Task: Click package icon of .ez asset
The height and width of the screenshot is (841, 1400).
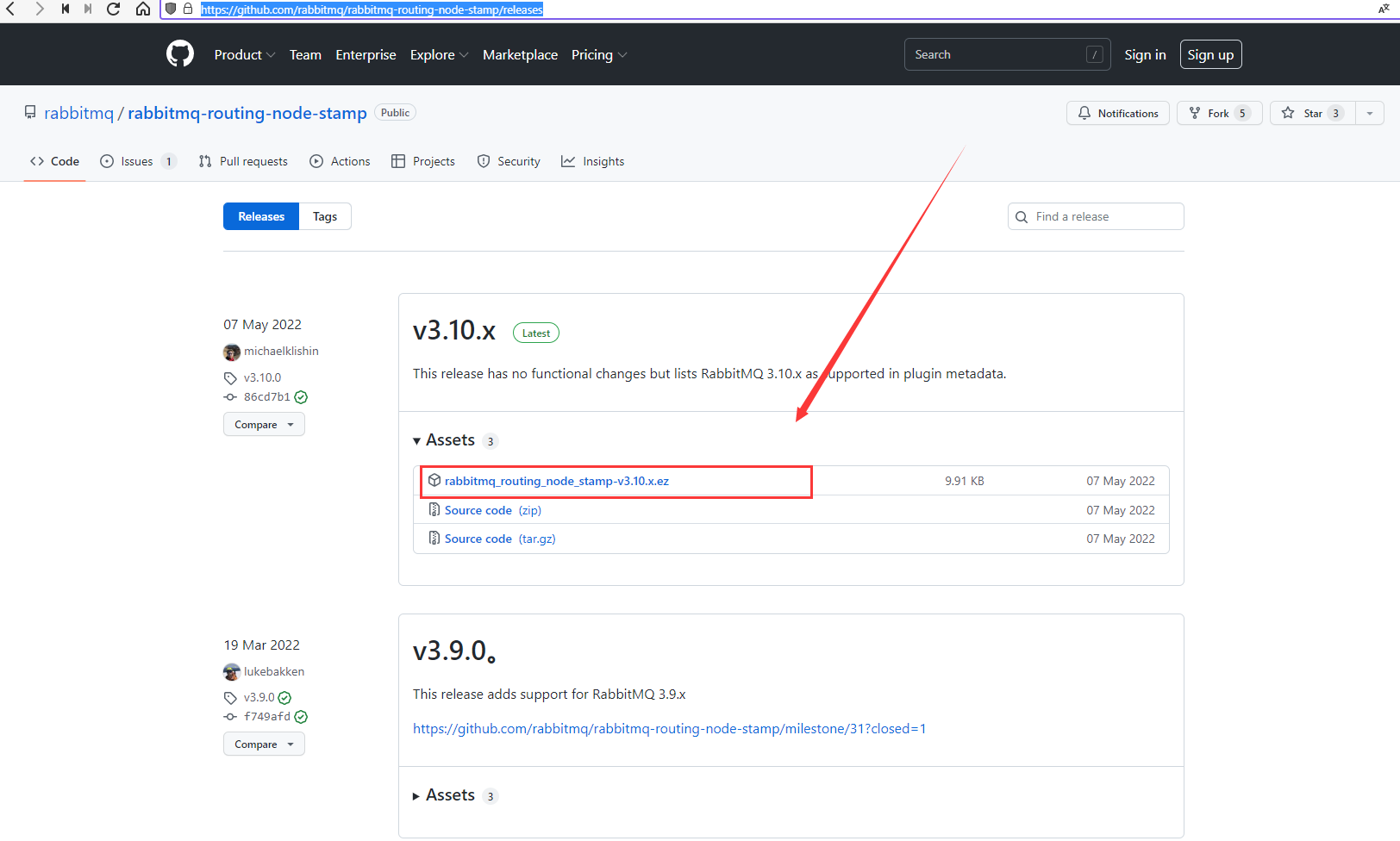Action: pos(434,481)
